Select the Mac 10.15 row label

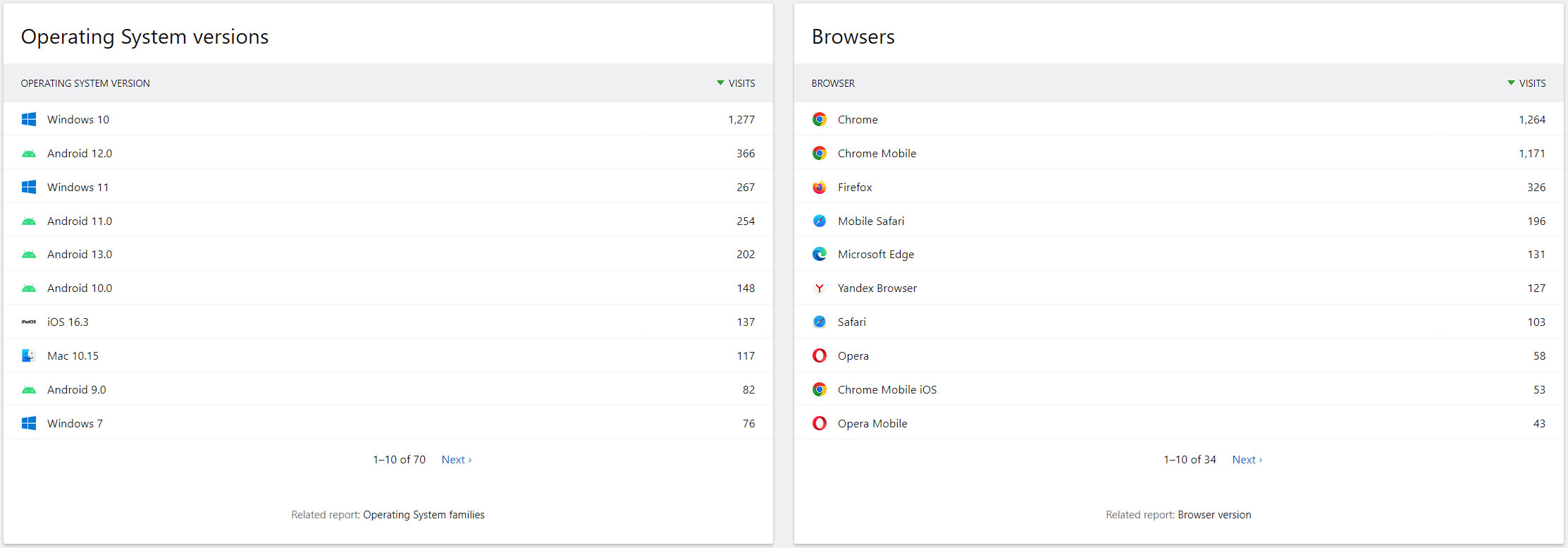point(73,356)
